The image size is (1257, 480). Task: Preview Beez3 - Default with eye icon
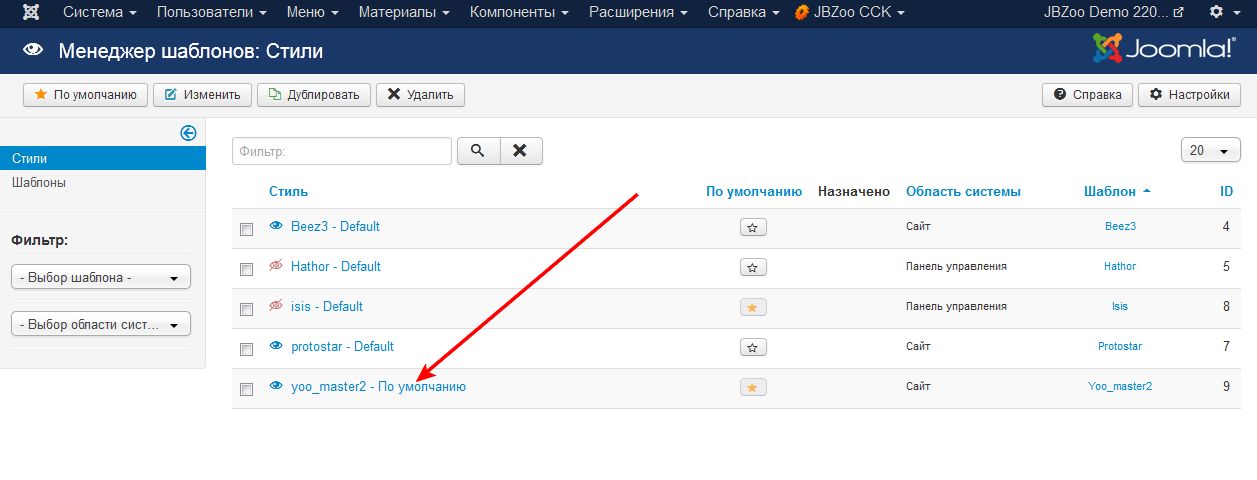tap(277, 226)
